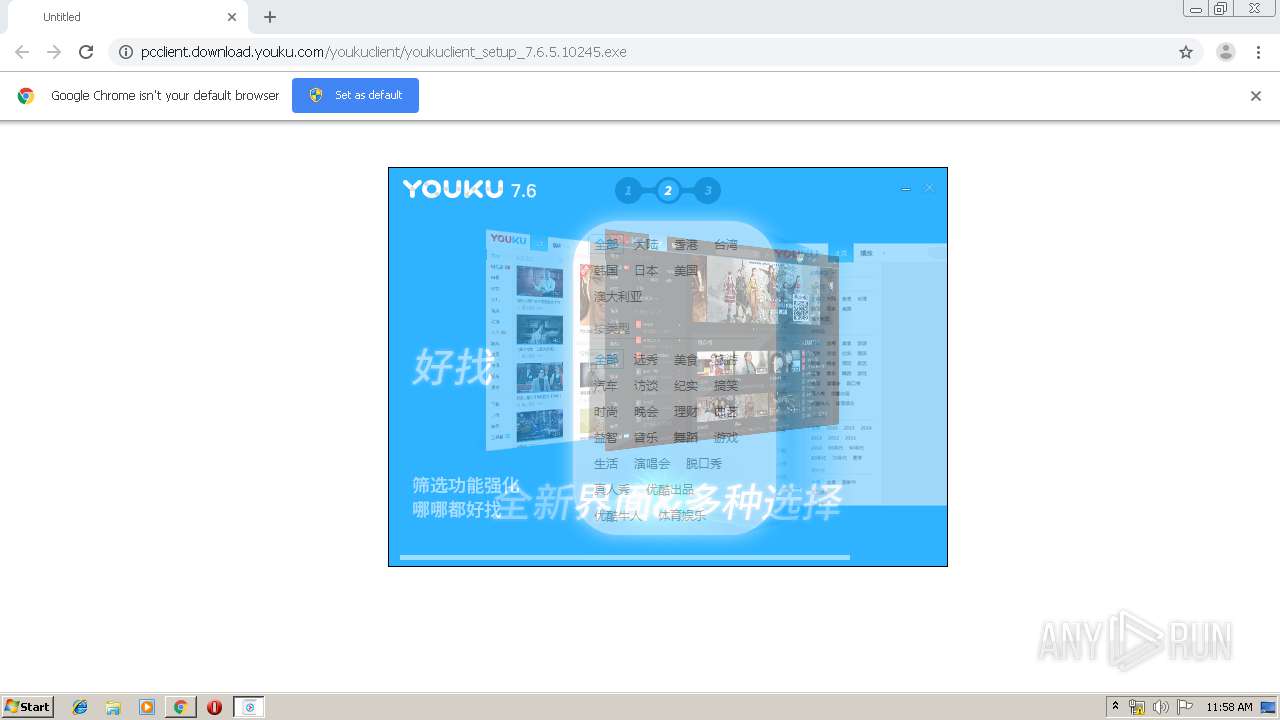Click the 好找 slogan text
The width and height of the screenshot is (1280, 720).
453,368
